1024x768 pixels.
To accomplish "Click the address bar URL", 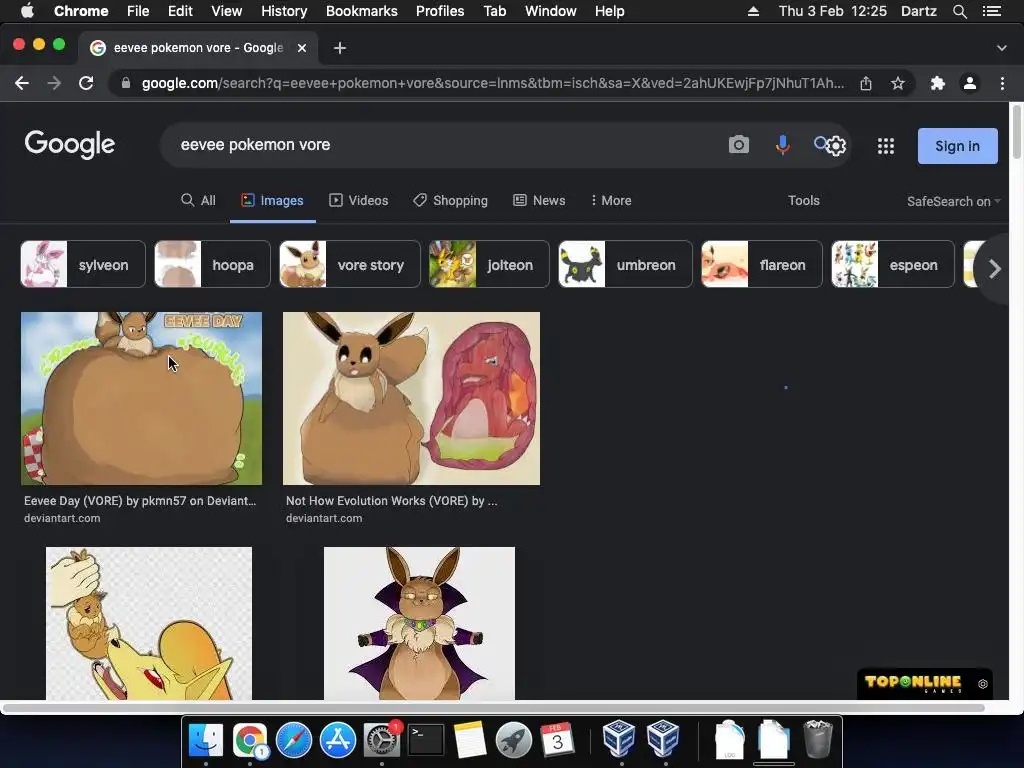I will tap(492, 84).
